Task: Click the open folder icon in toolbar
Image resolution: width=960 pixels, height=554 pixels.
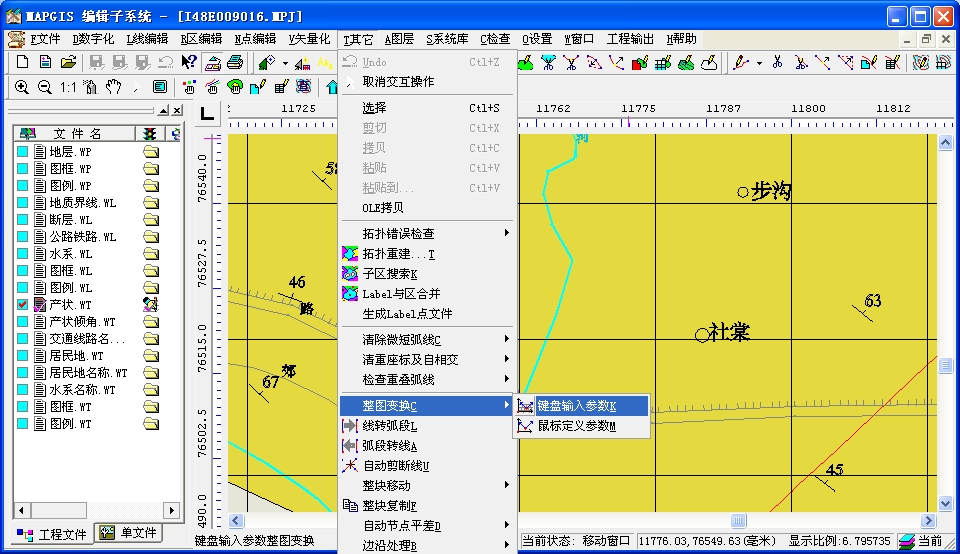Action: pos(68,62)
